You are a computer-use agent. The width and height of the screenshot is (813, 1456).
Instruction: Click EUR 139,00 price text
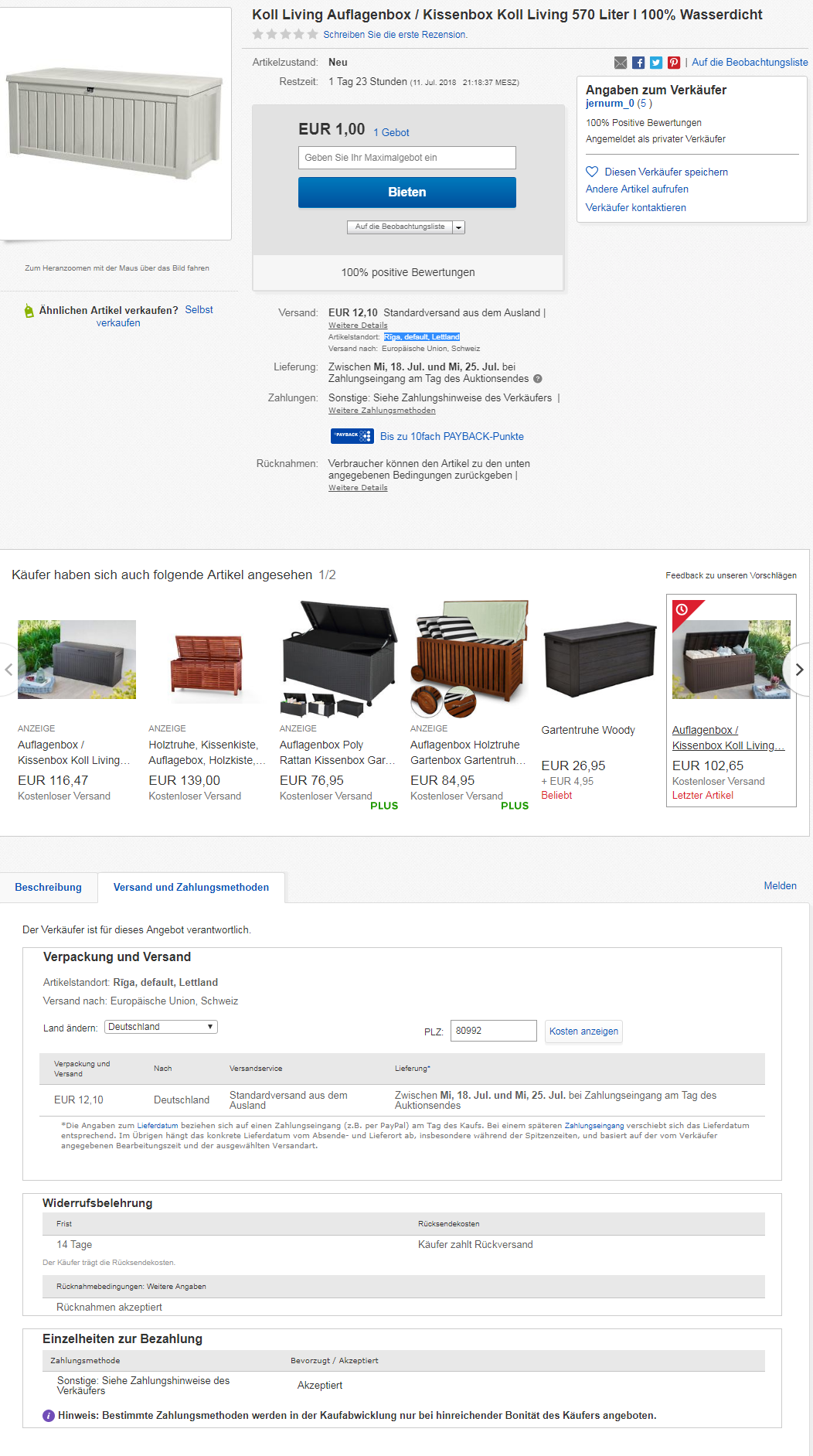(x=185, y=780)
